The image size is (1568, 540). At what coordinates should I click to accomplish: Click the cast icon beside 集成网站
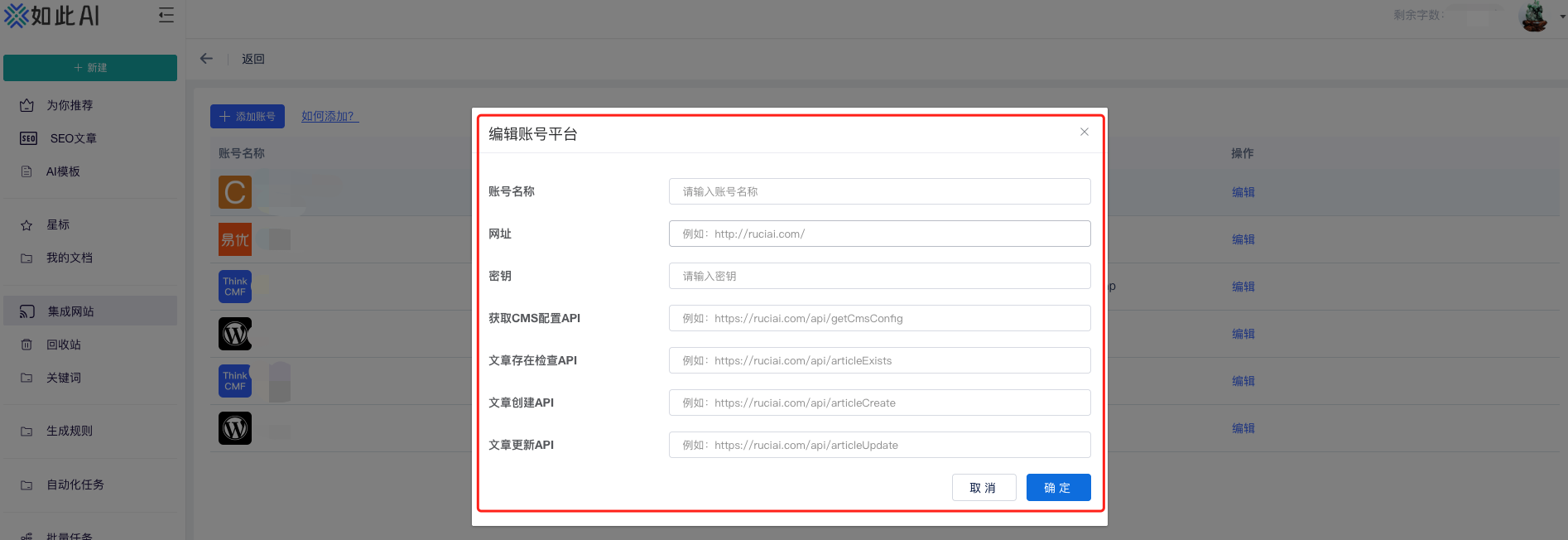[27, 311]
